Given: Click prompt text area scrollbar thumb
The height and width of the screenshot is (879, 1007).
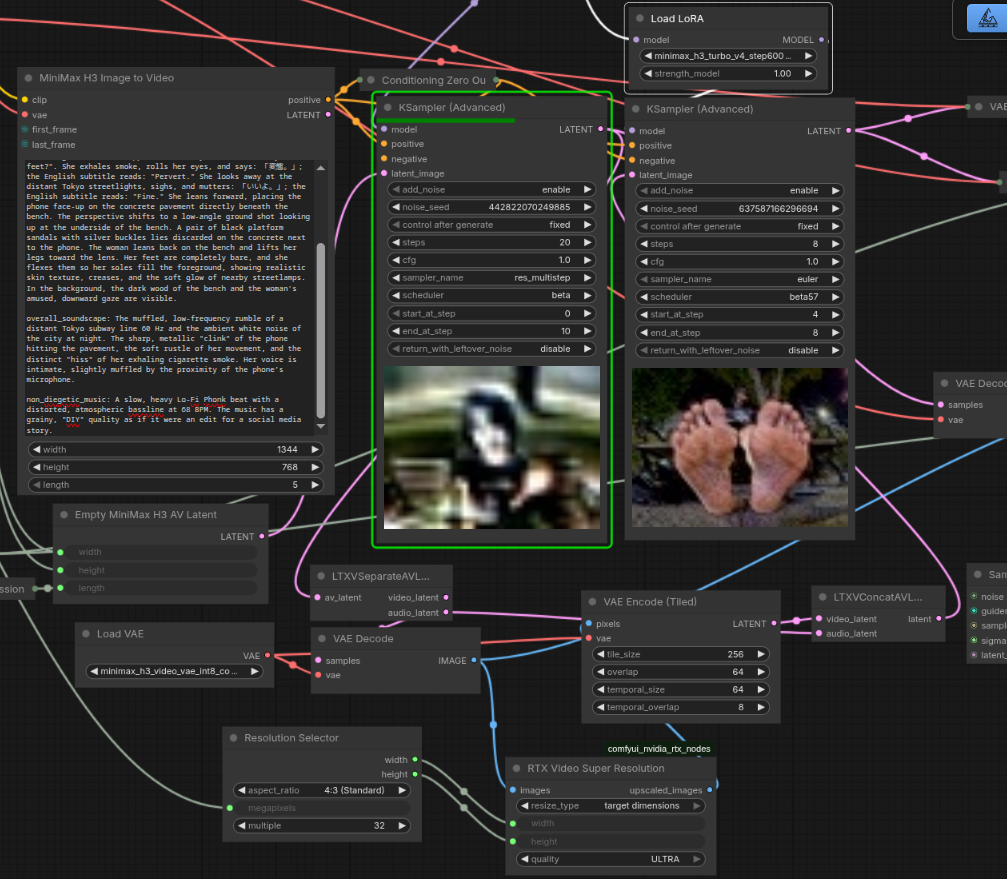Looking at the screenshot, I should coord(320,331).
